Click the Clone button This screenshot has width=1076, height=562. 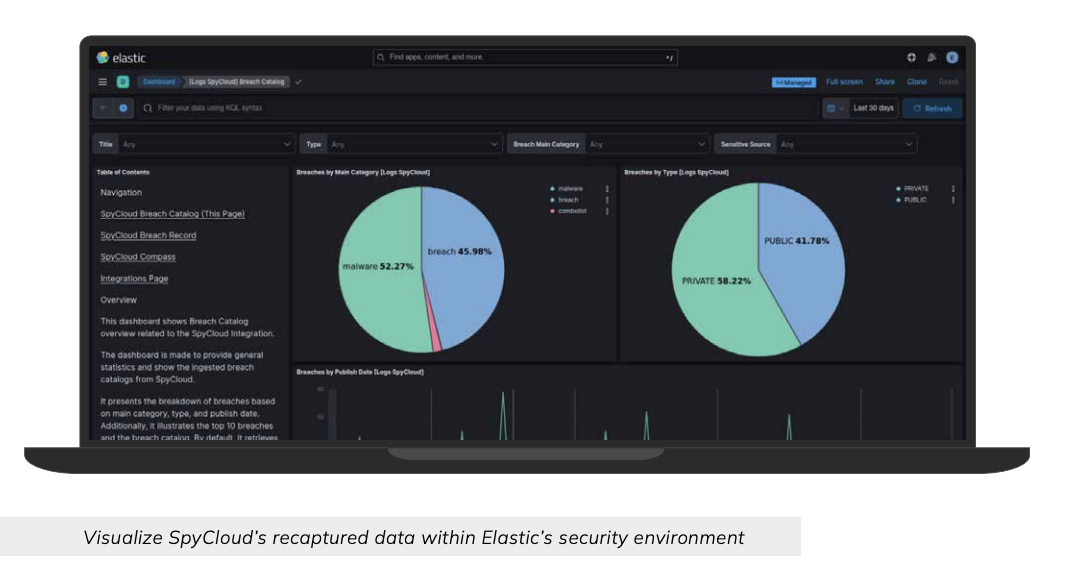[917, 82]
